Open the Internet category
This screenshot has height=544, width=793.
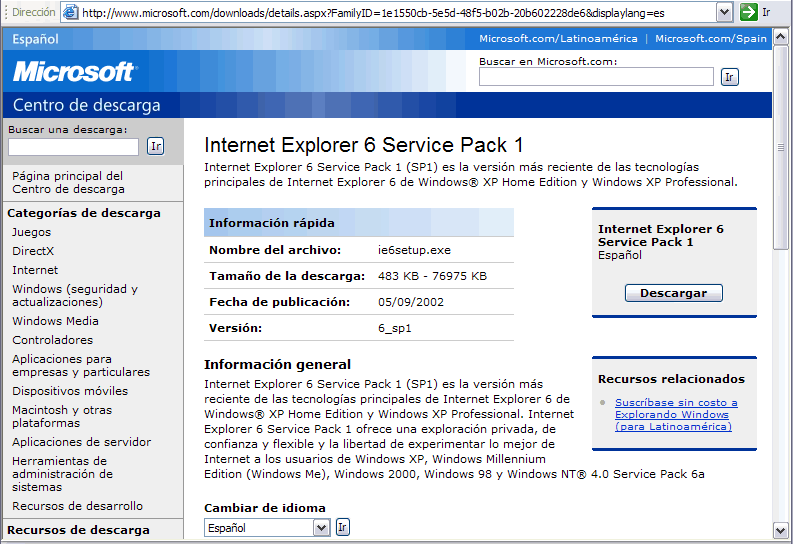click(x=35, y=270)
